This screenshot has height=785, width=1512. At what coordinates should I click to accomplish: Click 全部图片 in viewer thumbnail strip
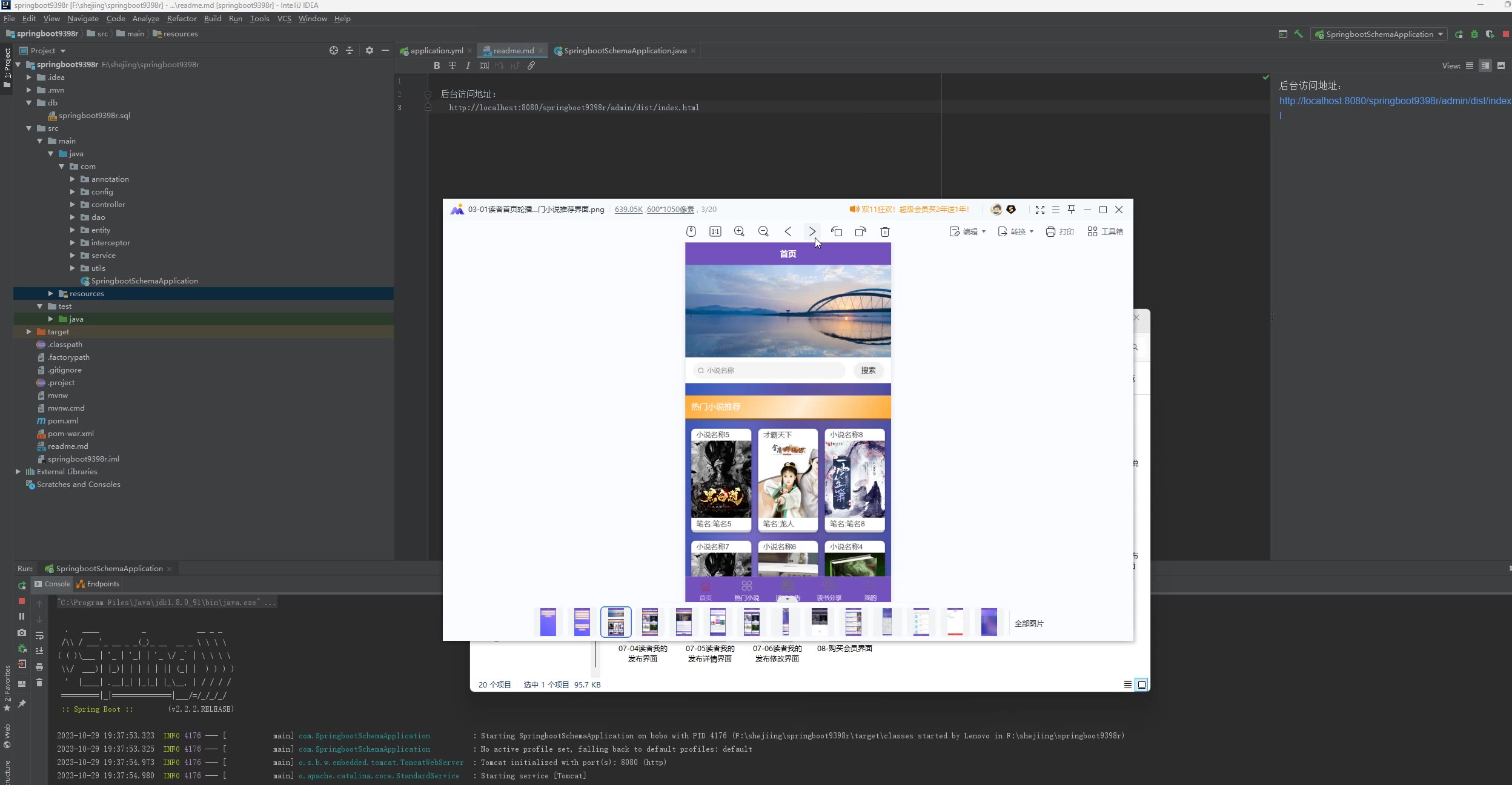(1029, 623)
